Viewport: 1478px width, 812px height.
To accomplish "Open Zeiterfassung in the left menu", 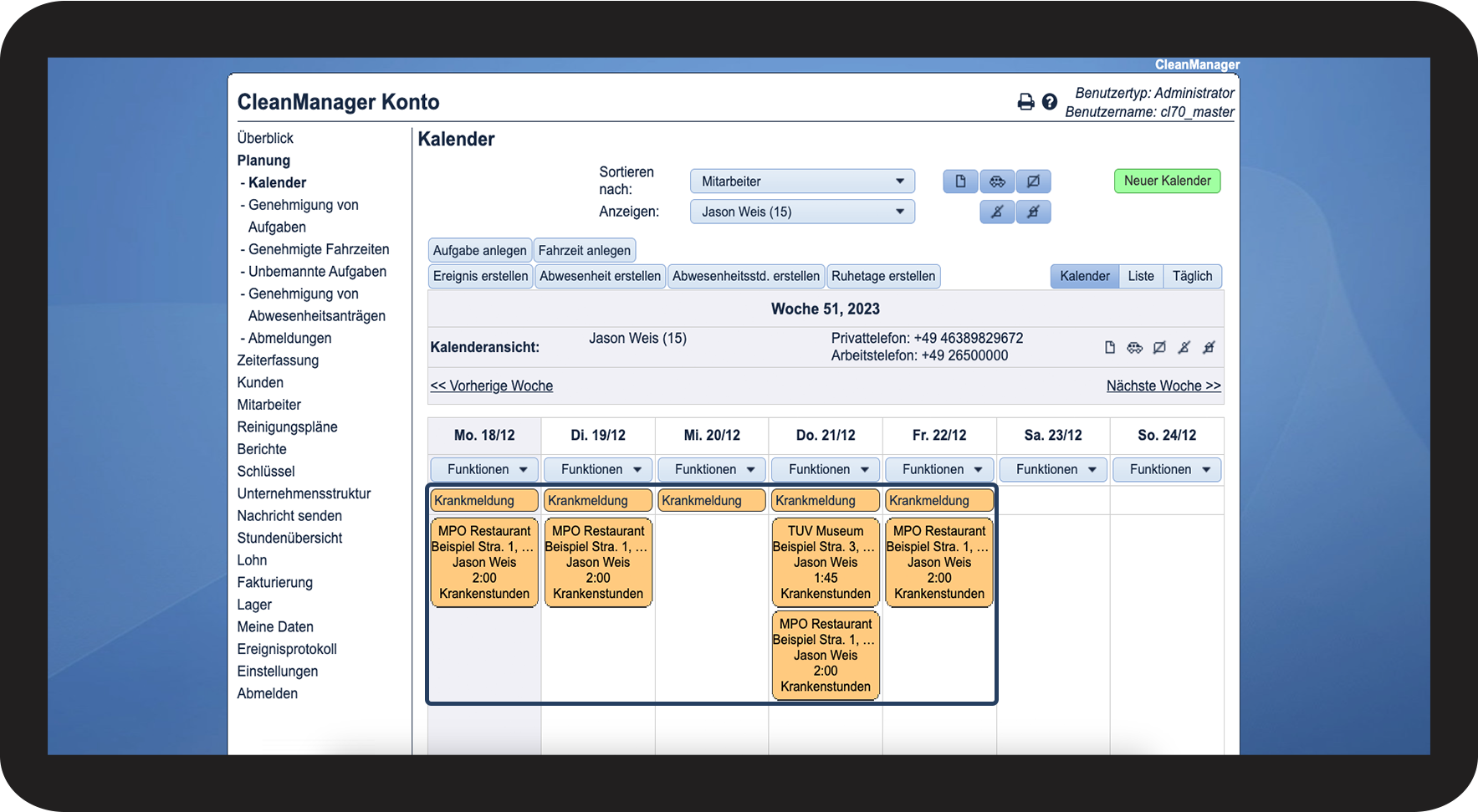I will [x=278, y=360].
